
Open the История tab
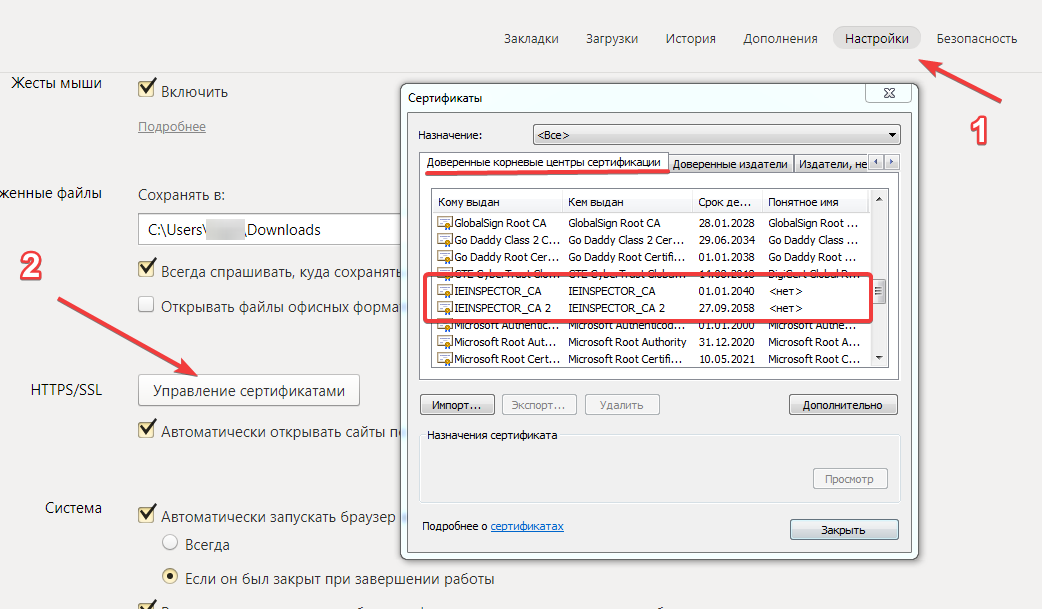pyautogui.click(x=690, y=39)
